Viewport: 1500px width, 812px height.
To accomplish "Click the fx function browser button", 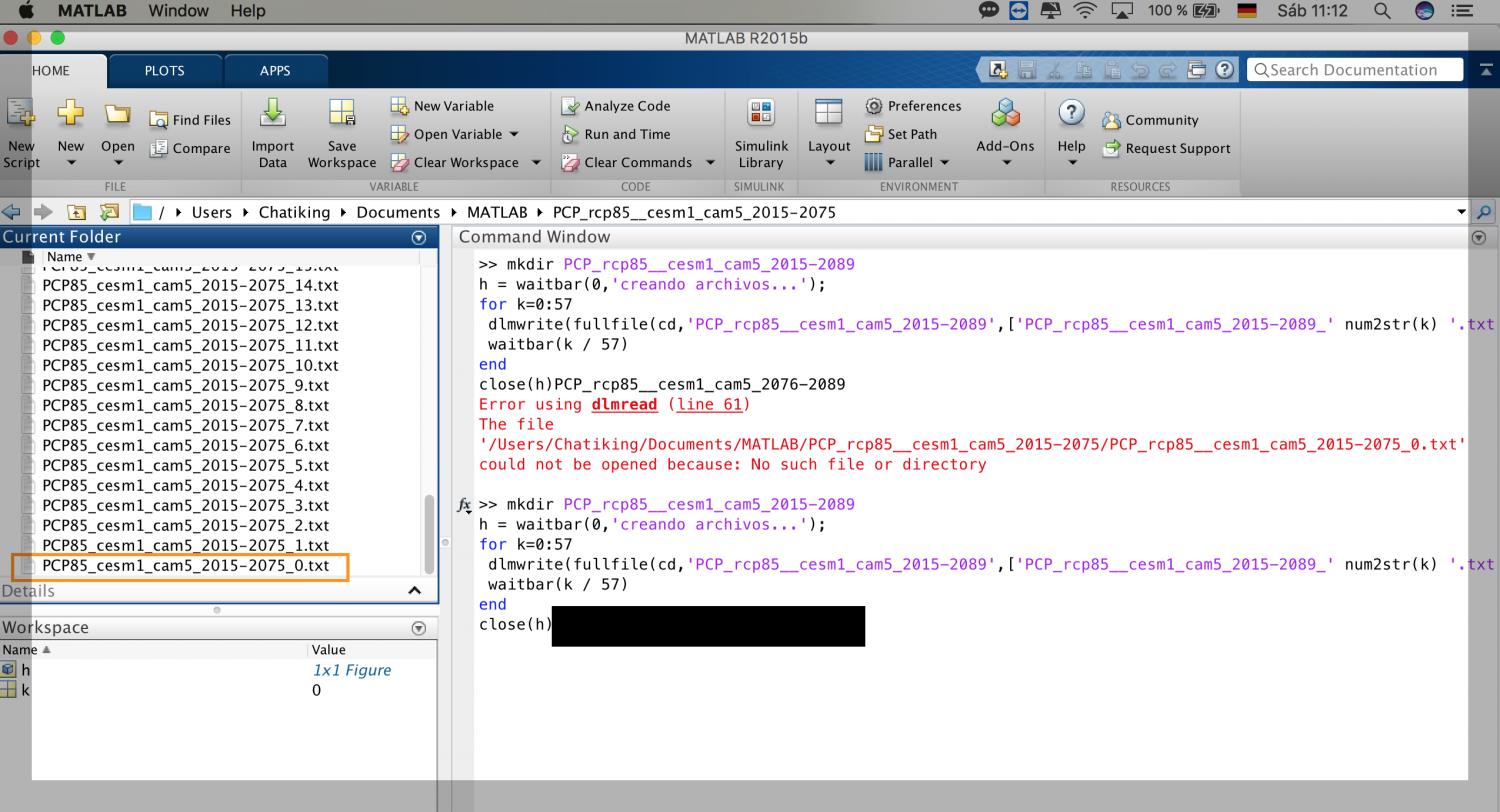I will click(x=464, y=506).
